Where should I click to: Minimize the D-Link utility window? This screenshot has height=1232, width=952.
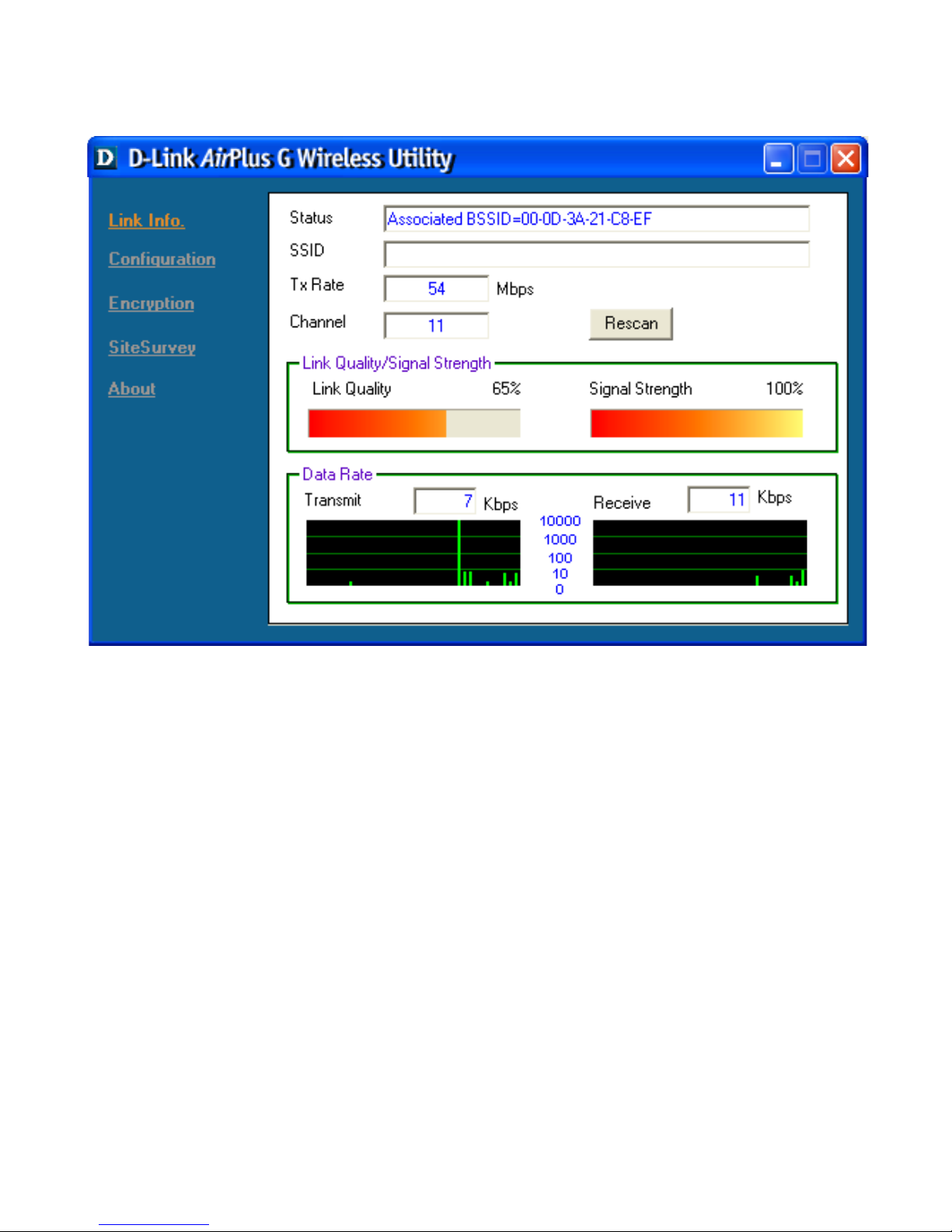coord(778,159)
